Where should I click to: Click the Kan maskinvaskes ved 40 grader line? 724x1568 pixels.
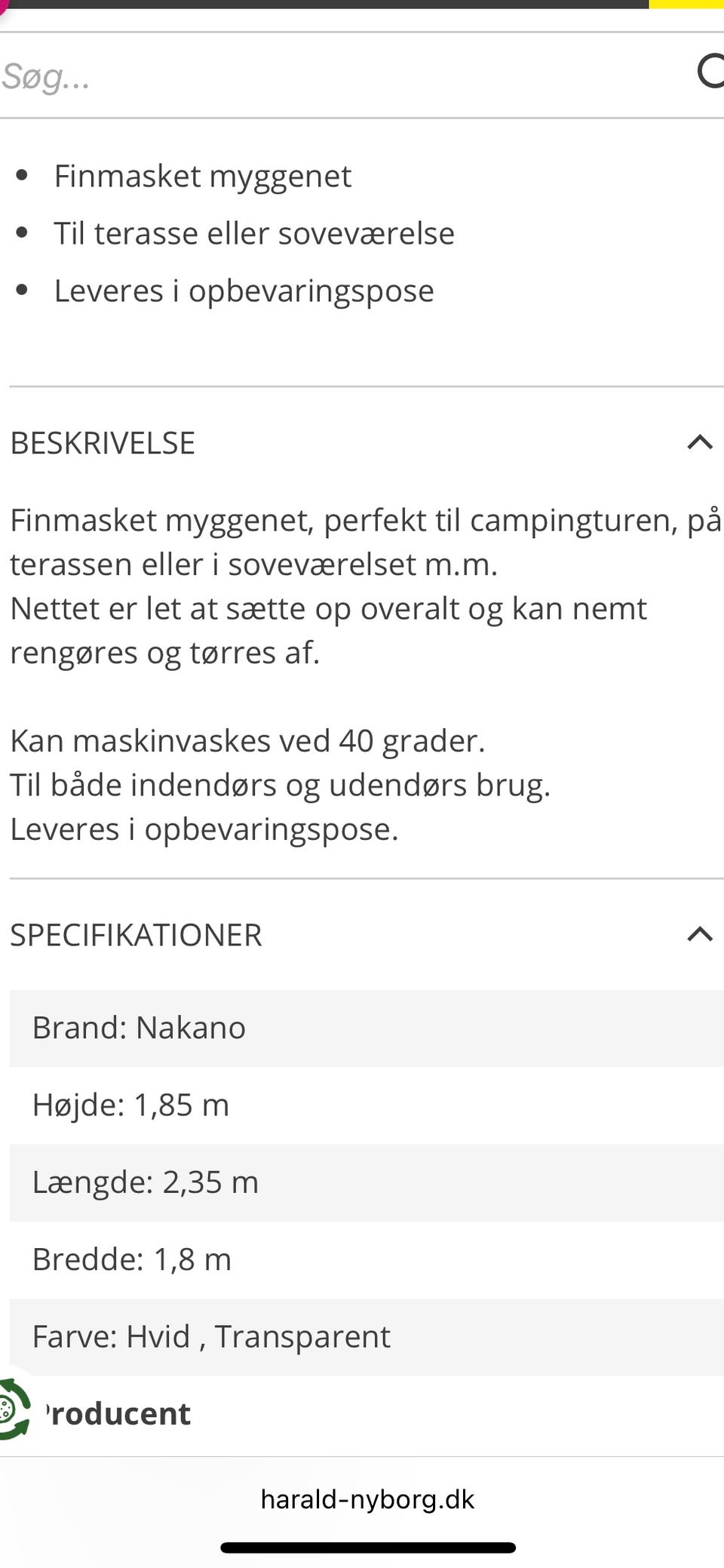247,741
